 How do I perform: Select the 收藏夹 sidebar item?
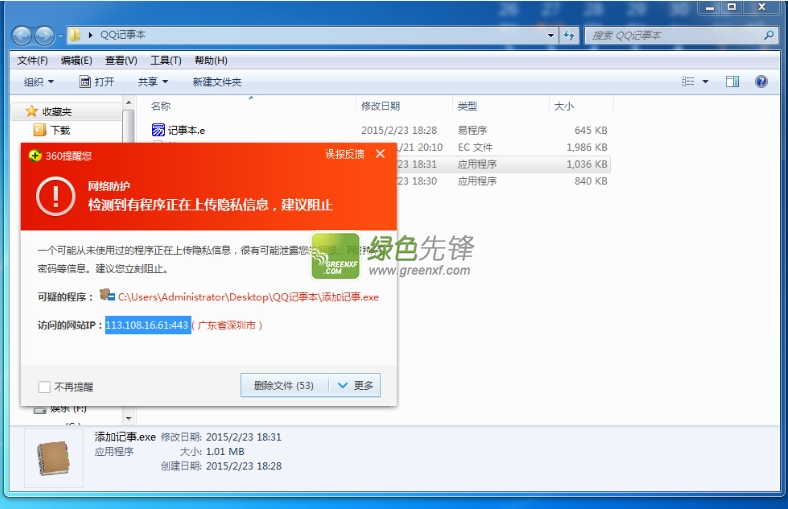[x=57, y=112]
